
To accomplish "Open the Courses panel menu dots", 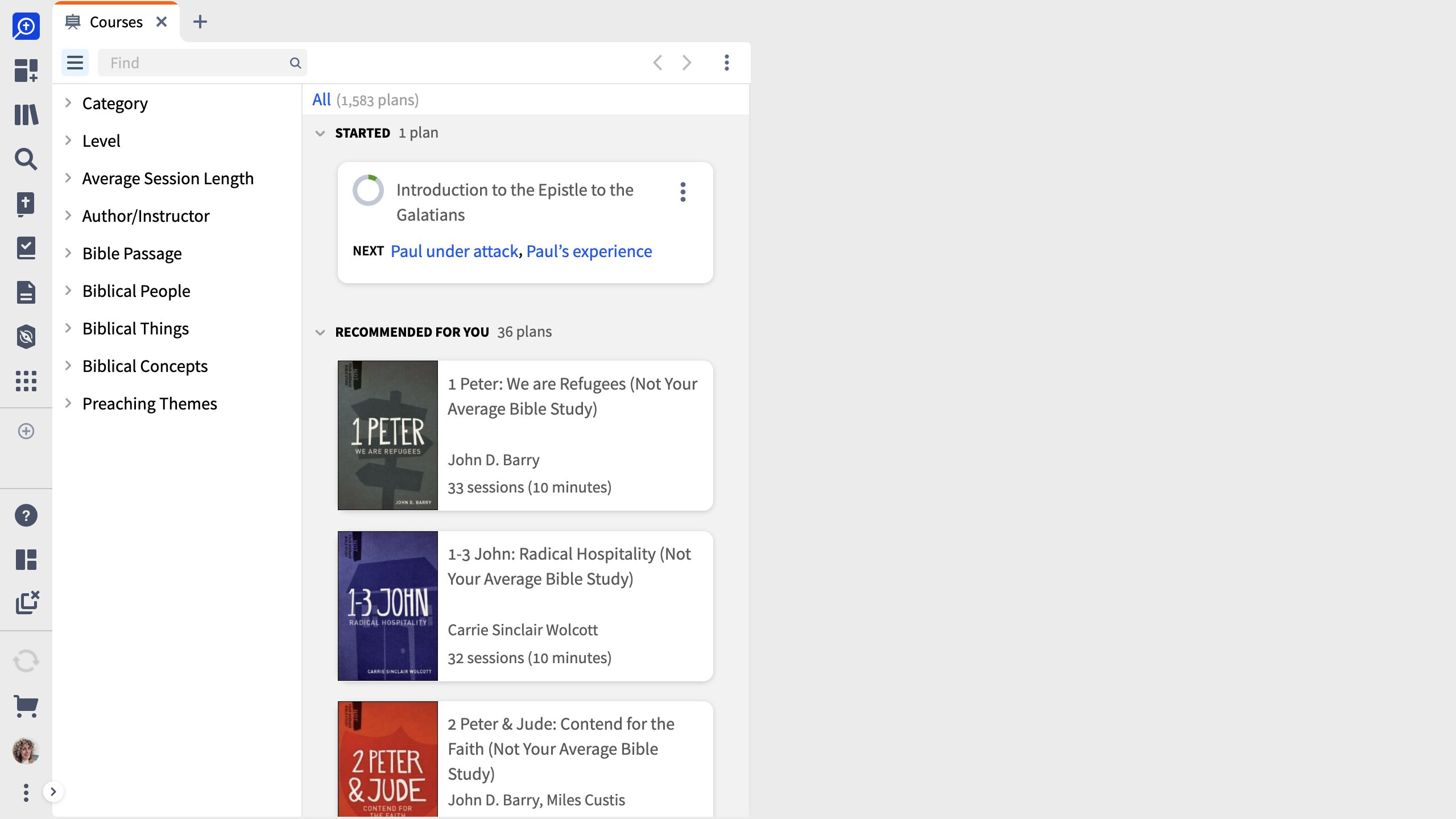I will tap(727, 63).
